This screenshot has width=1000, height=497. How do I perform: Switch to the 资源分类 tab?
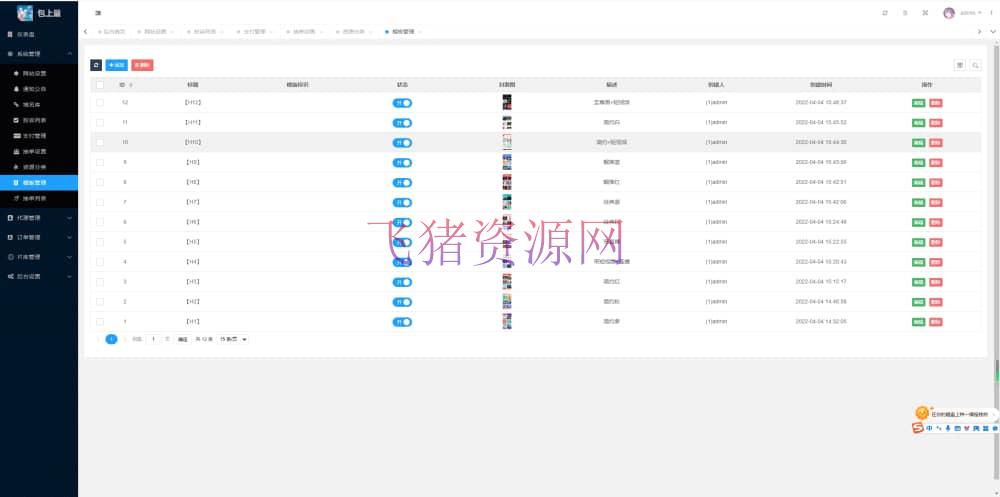point(353,31)
